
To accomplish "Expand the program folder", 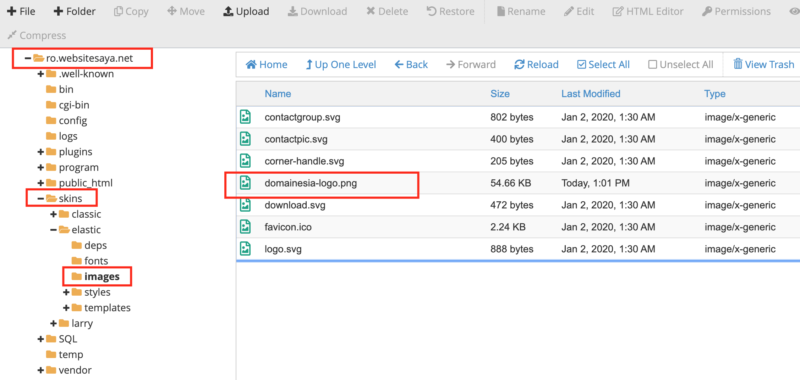I will pos(40,168).
